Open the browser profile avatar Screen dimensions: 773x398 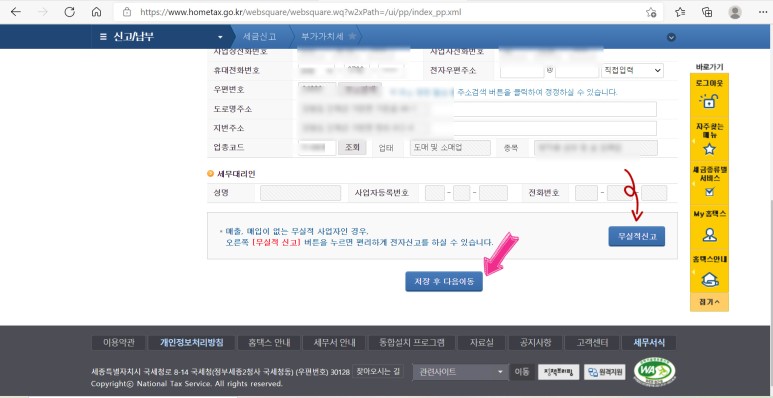click(x=735, y=12)
